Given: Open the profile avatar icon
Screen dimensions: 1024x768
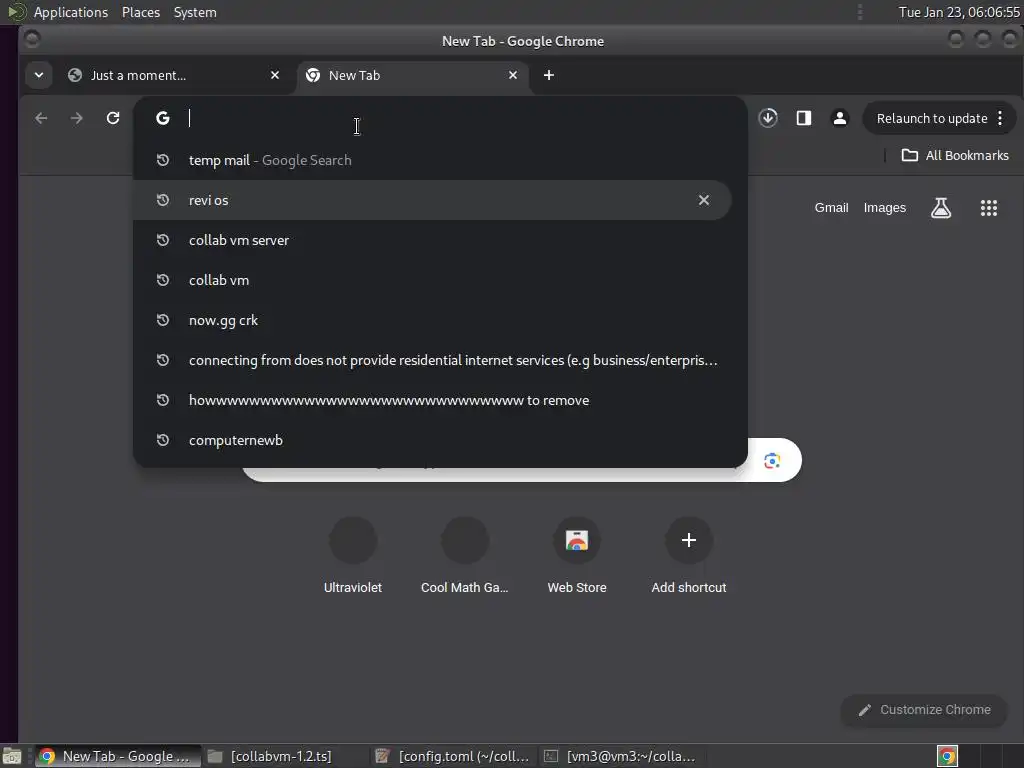Looking at the screenshot, I should [840, 118].
